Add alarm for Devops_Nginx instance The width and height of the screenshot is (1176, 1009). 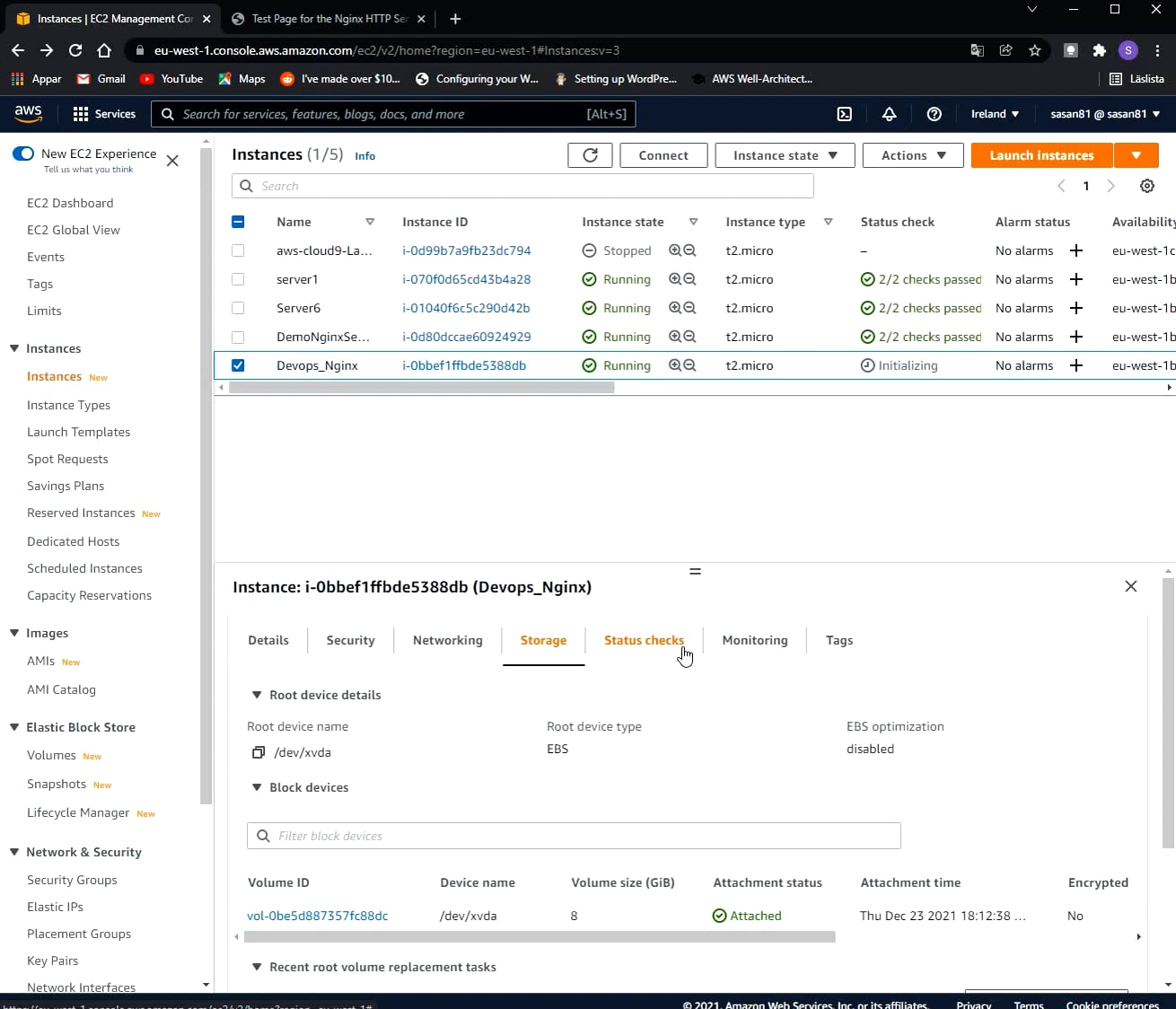point(1076,365)
